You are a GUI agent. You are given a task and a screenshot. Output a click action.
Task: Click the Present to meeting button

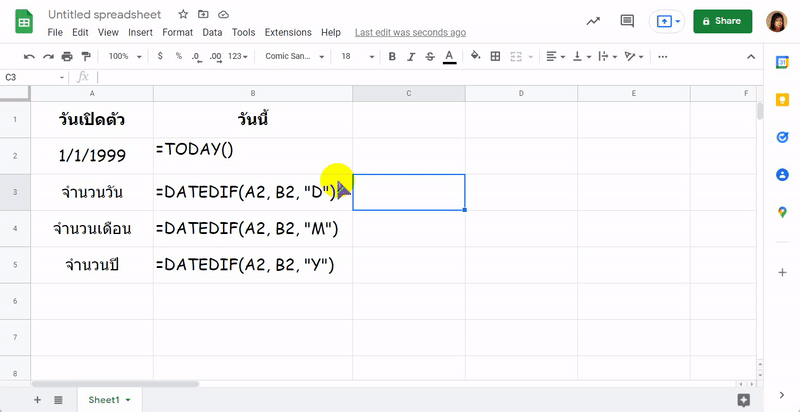(x=667, y=21)
